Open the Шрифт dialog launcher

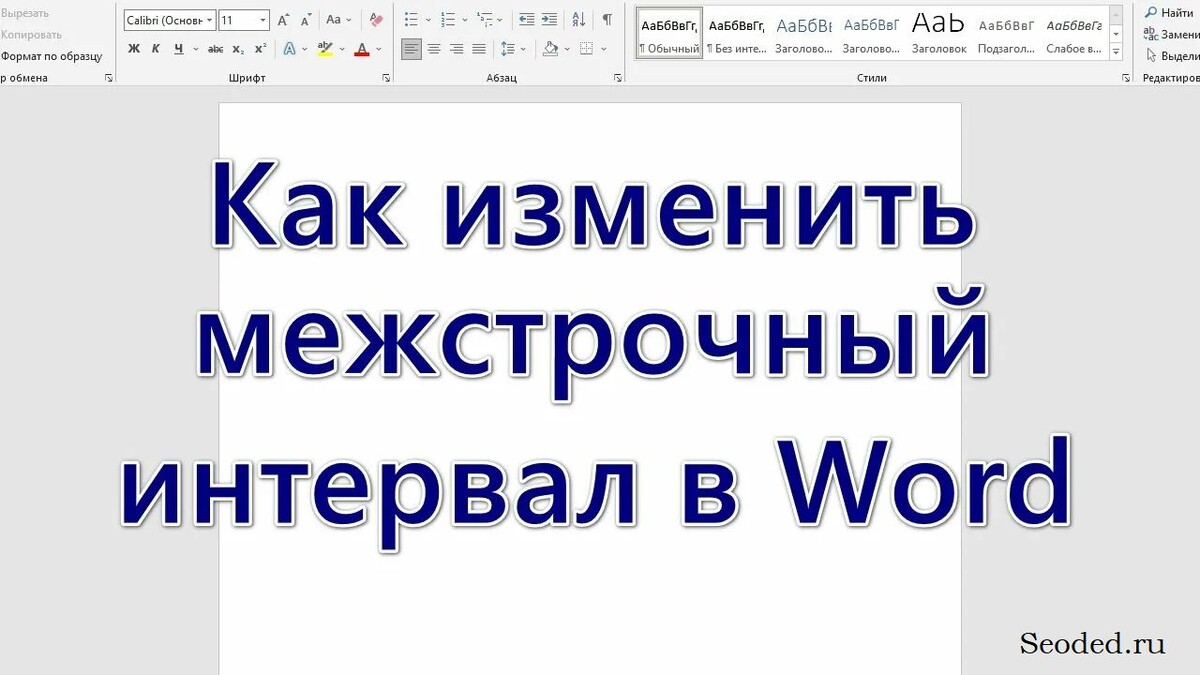pyautogui.click(x=386, y=78)
